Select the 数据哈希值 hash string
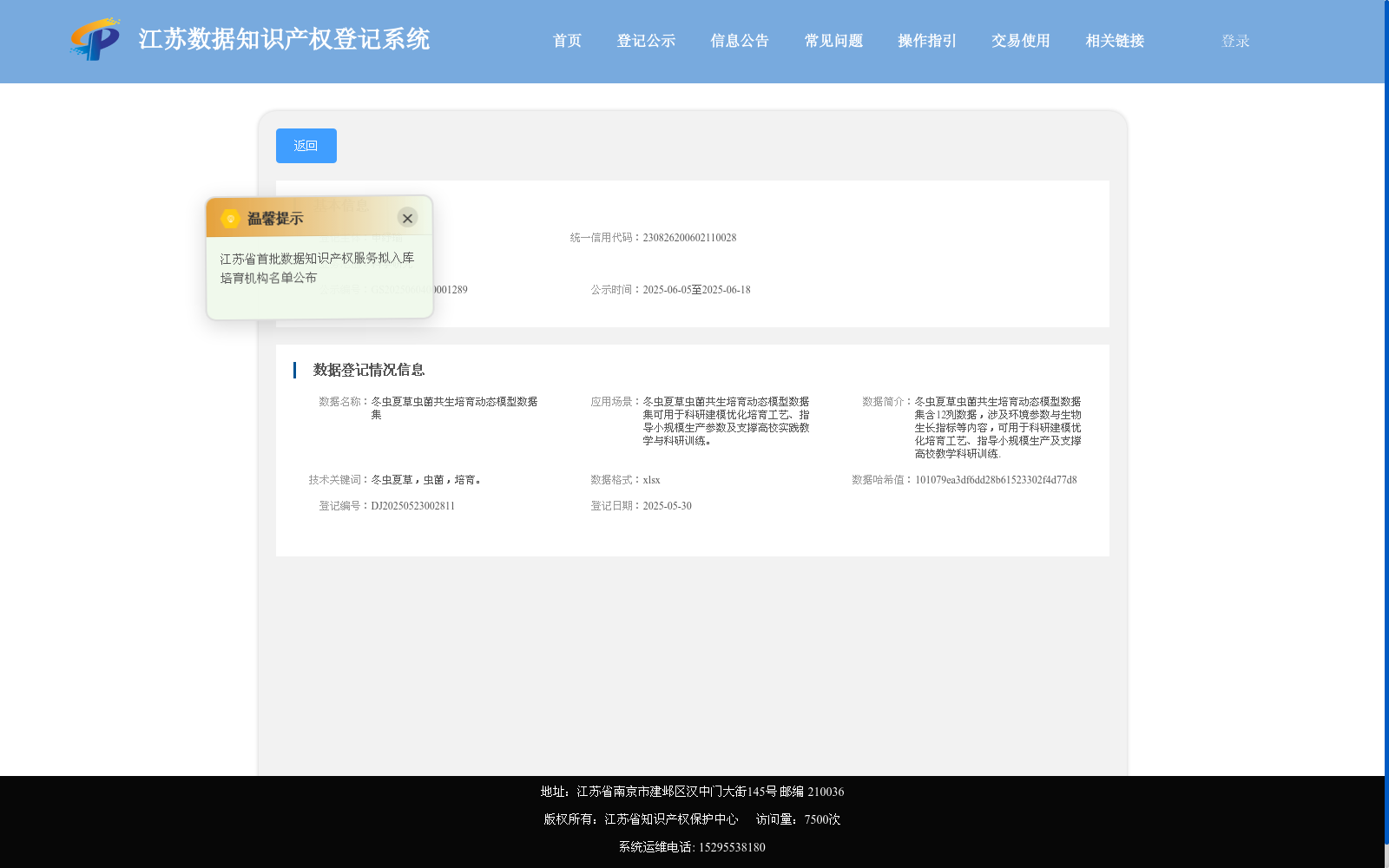The image size is (1389, 868). (x=996, y=480)
